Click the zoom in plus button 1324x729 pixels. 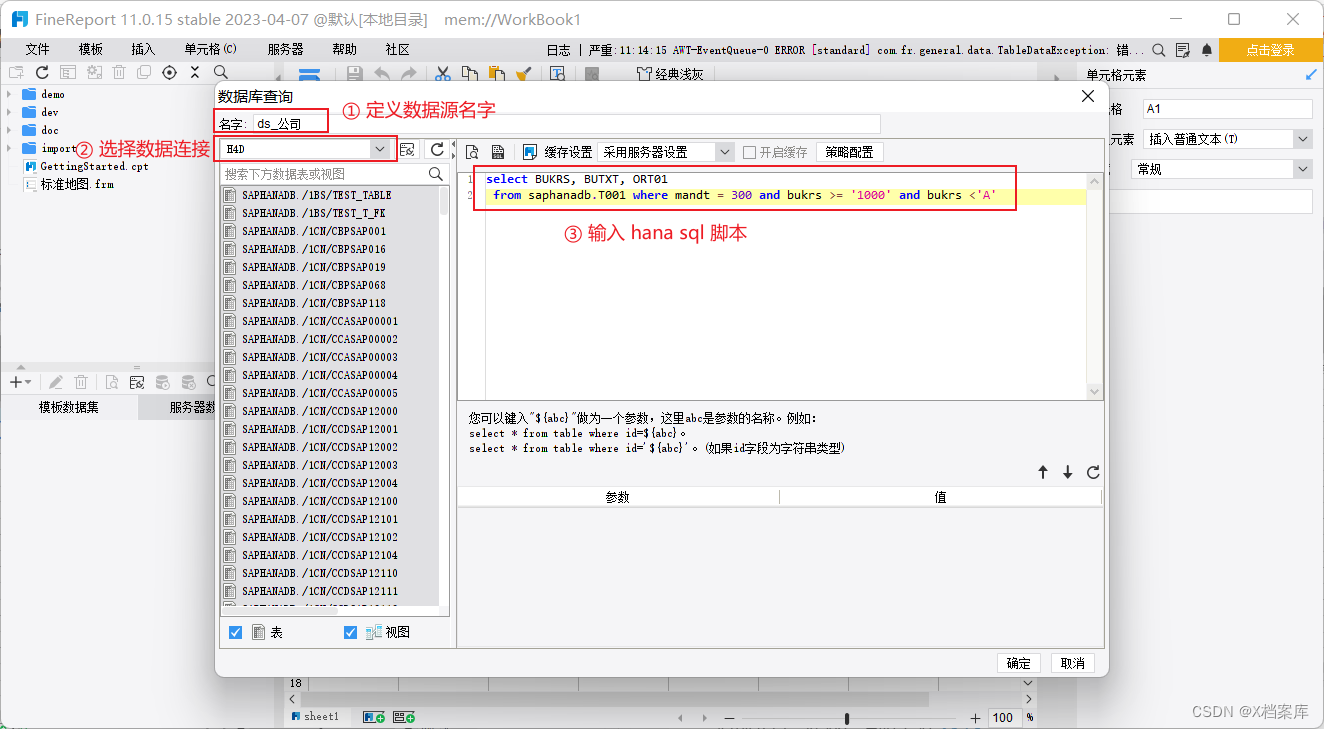click(x=976, y=718)
